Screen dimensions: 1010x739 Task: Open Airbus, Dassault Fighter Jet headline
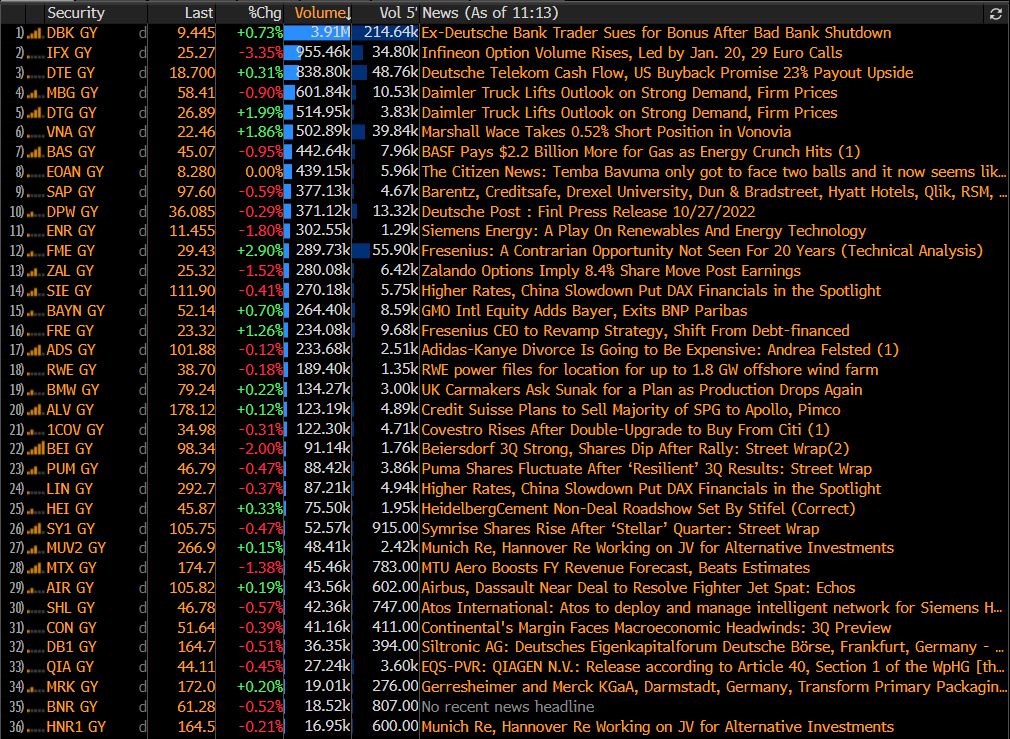point(638,589)
